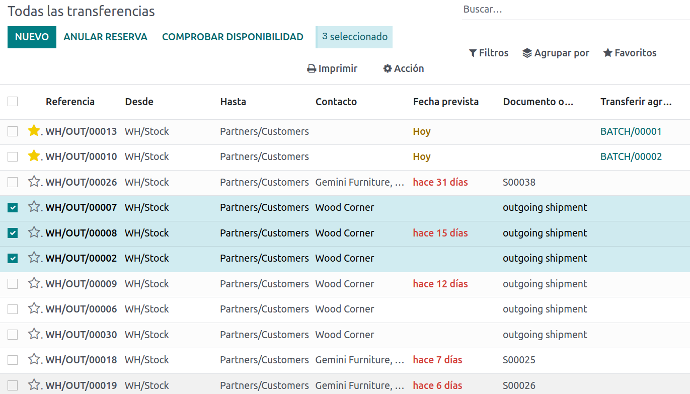
Task: Add star to WH/OUT/00030 row
Action: click(x=34, y=334)
